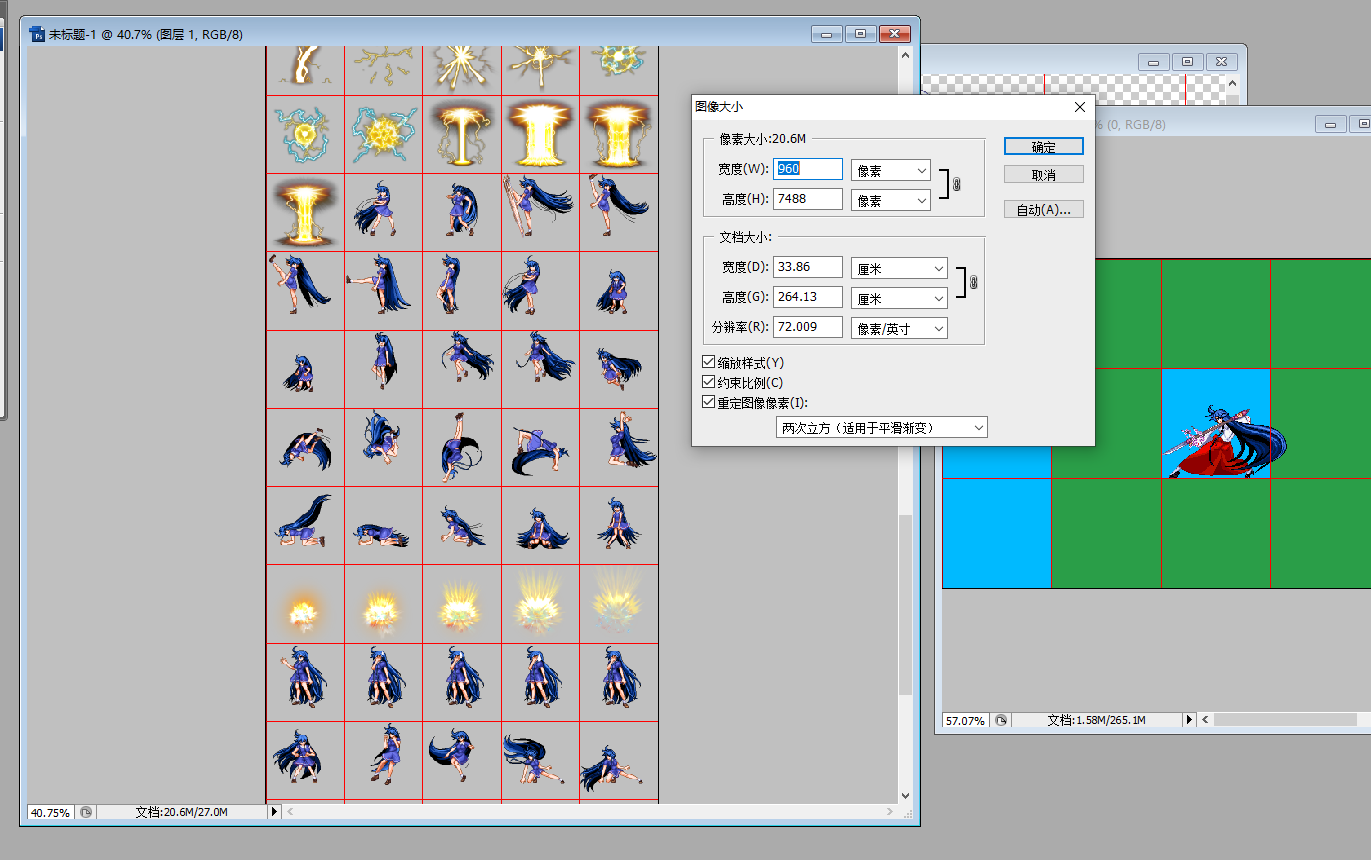The height and width of the screenshot is (860, 1371).
Task: Click the Photoshop icon in 未标题-1 title bar
Action: point(38,34)
